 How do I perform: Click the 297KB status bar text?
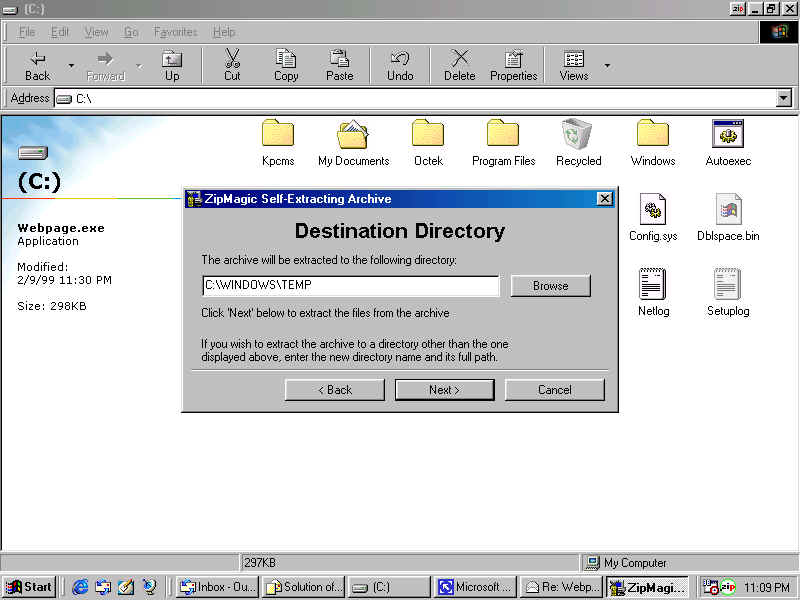(260, 563)
